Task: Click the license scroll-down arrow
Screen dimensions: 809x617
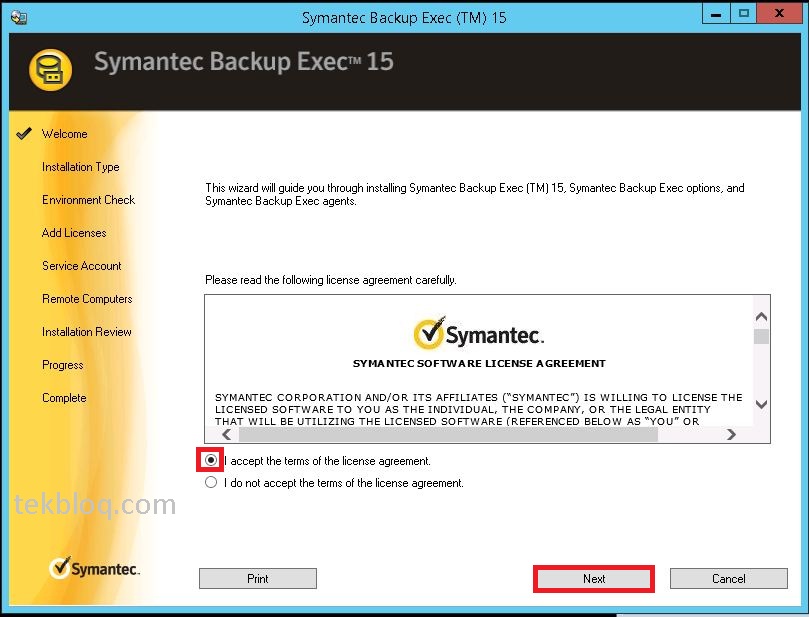Action: pos(761,404)
